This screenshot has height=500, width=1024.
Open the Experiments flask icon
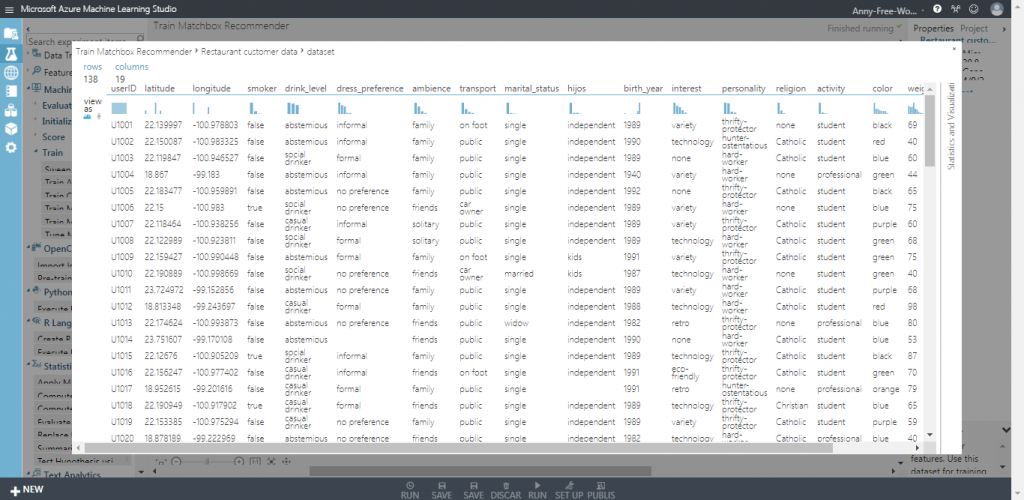pyautogui.click(x=10, y=54)
